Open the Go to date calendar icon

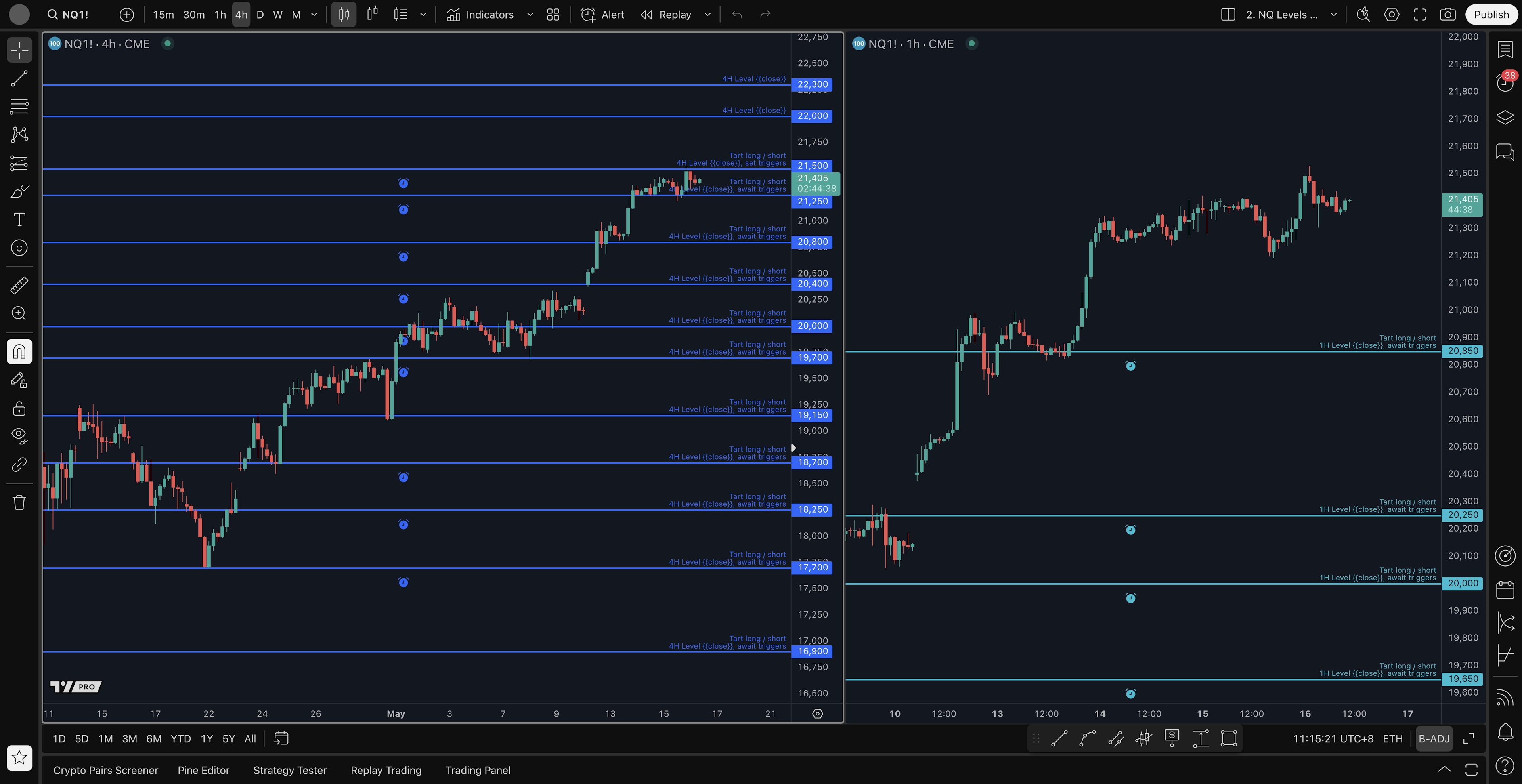pos(281,738)
